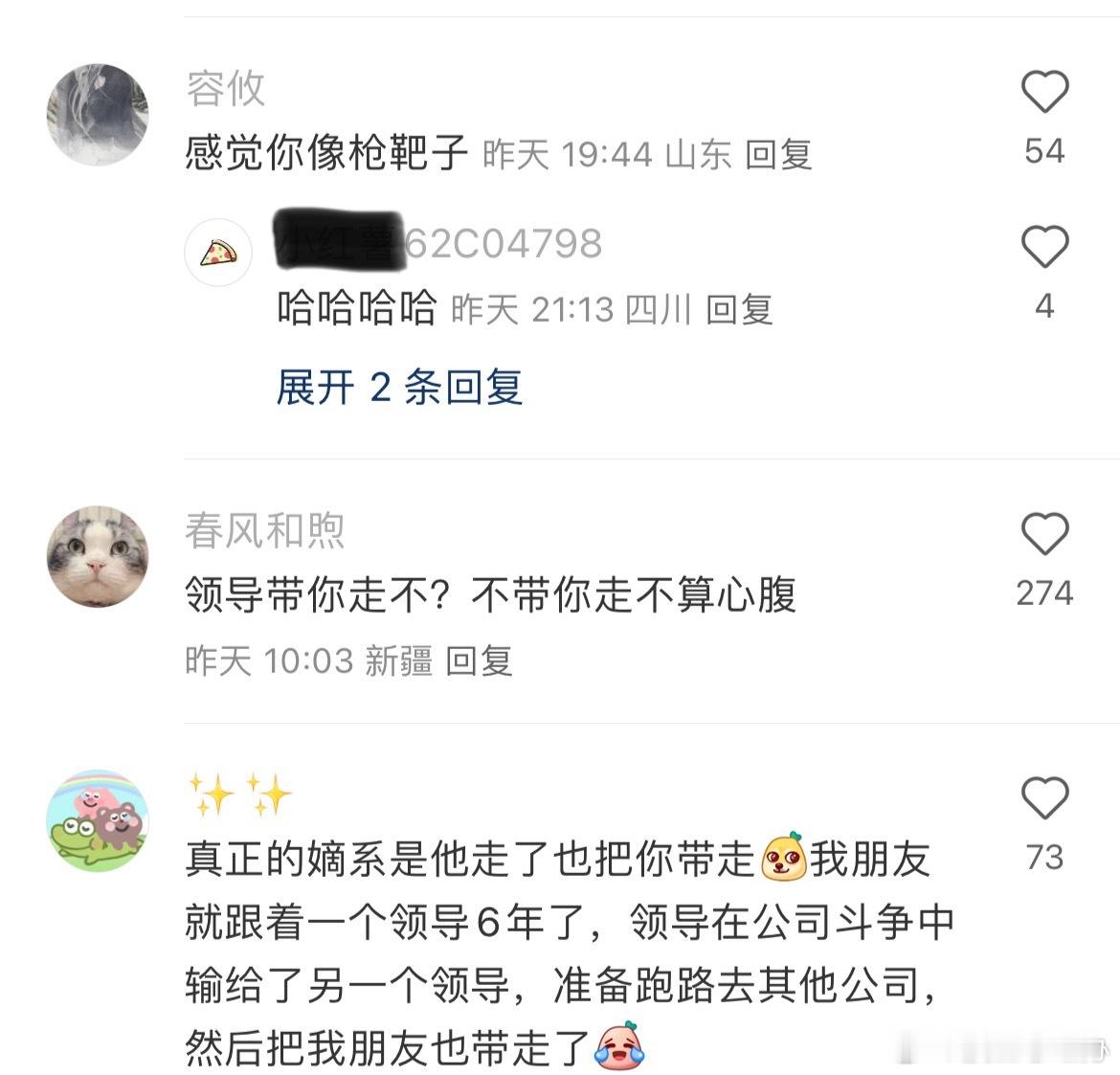Expand 2 more replies
Screen dimensions: 1120x1075
coord(399,387)
